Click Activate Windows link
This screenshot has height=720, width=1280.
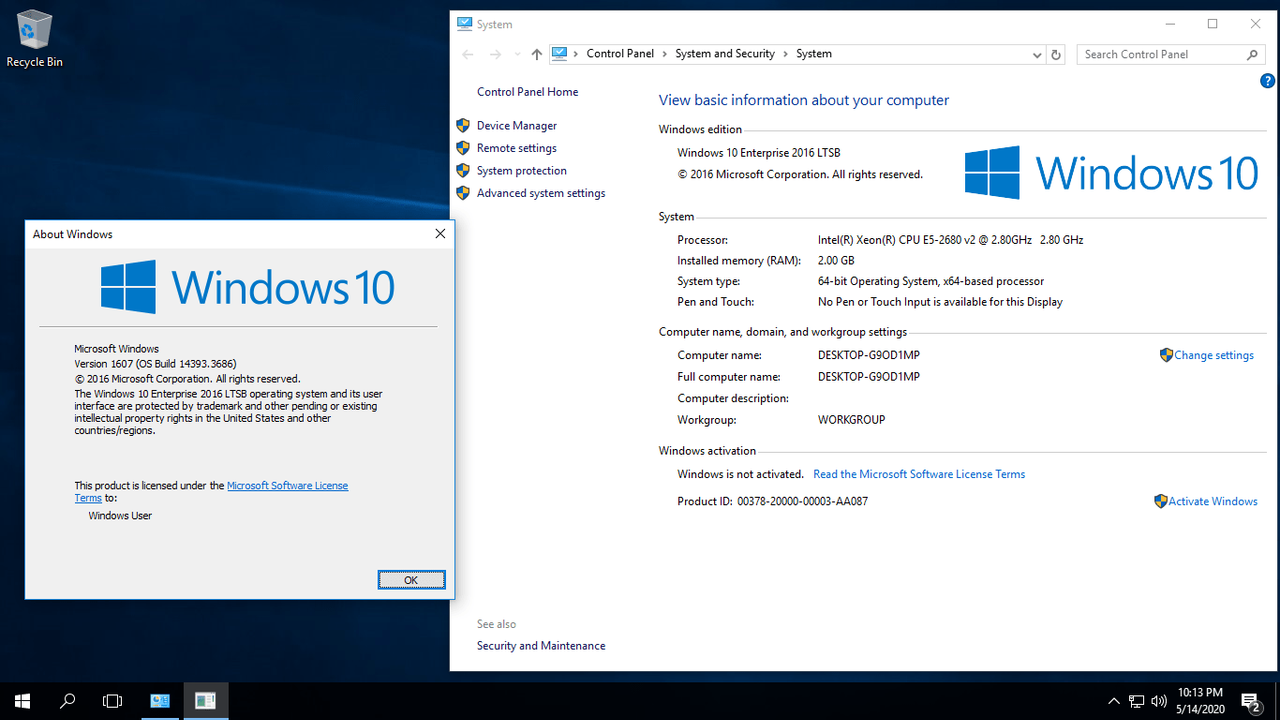tap(1213, 501)
